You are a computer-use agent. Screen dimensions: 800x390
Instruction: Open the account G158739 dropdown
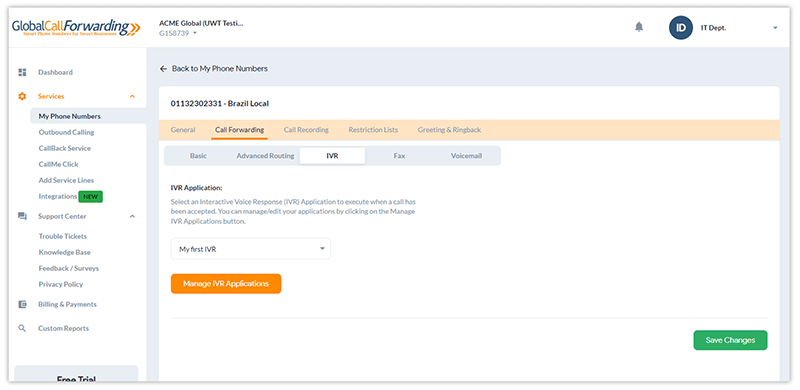(x=178, y=33)
